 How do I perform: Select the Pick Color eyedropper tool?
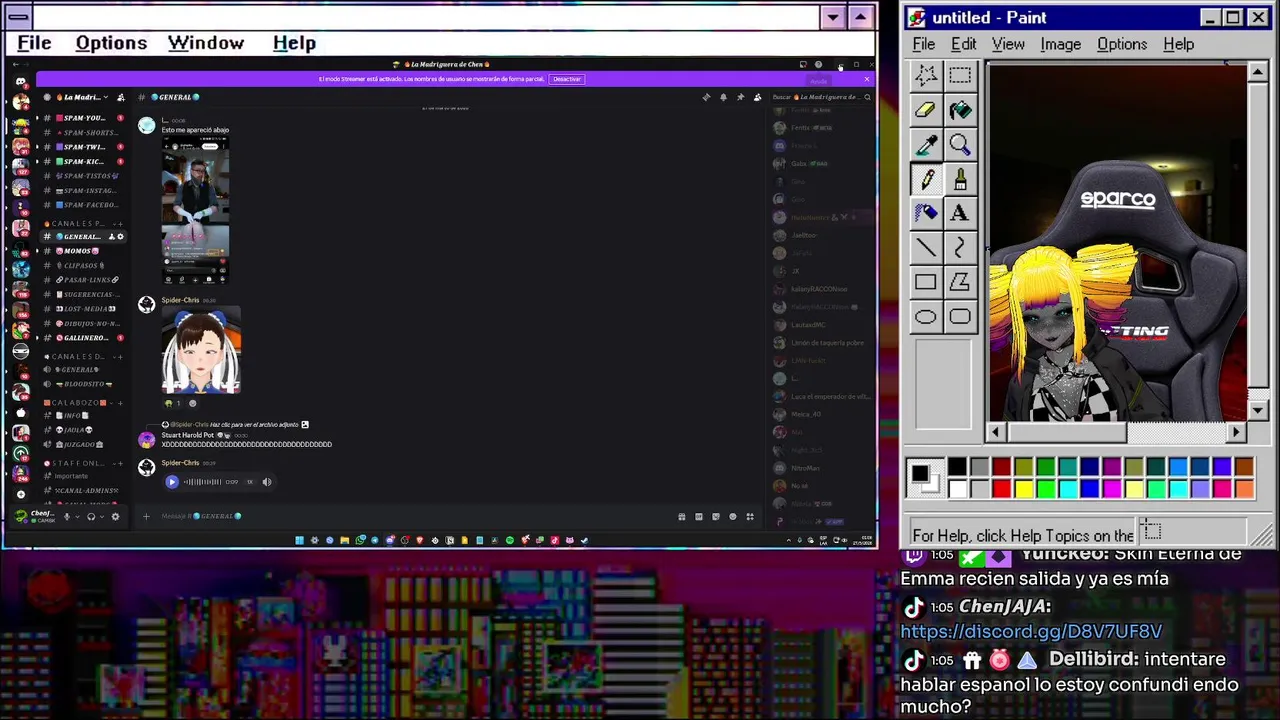[x=926, y=145]
